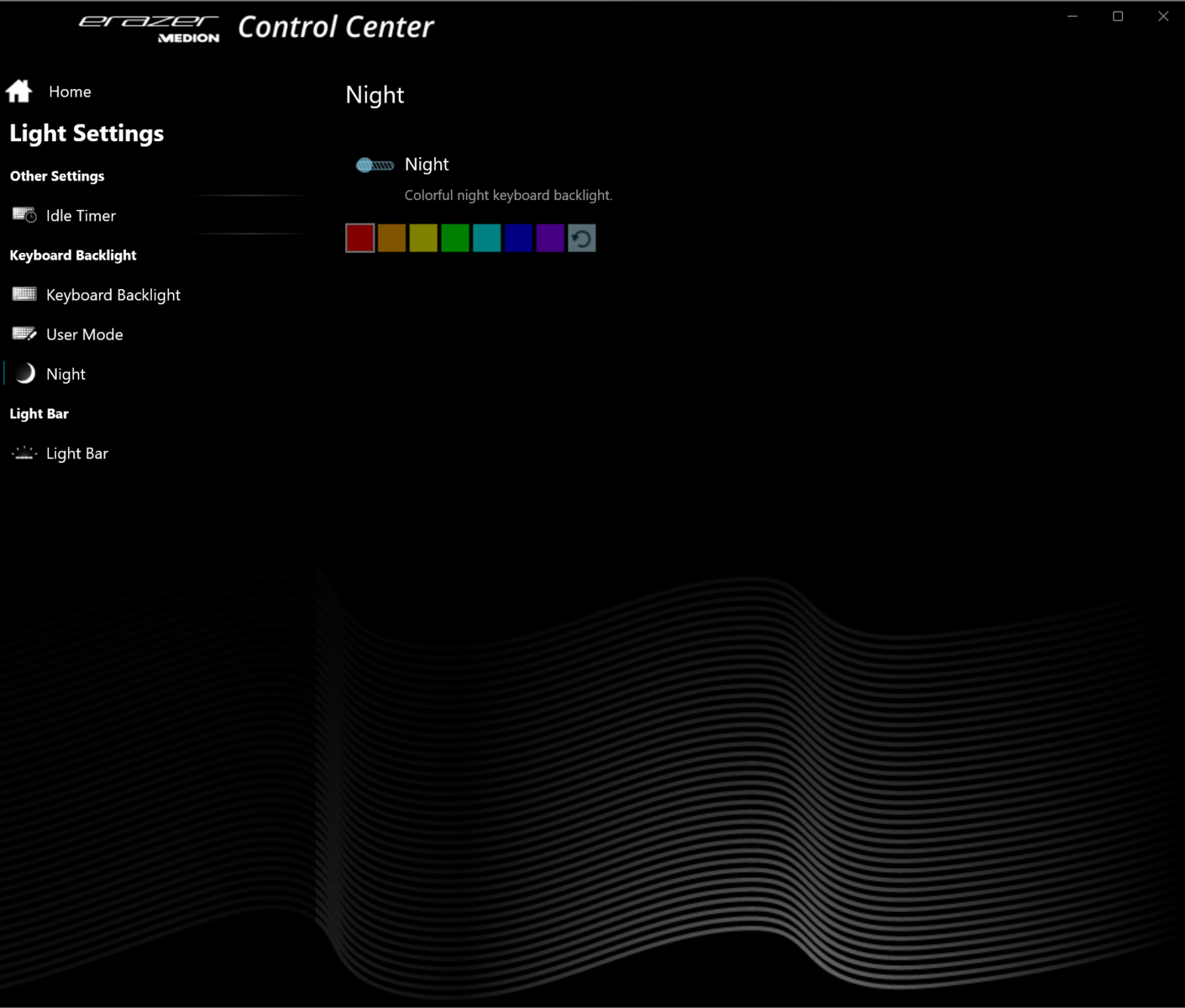Click the Night crescent moon icon
The height and width of the screenshot is (1008, 1185).
tap(25, 374)
